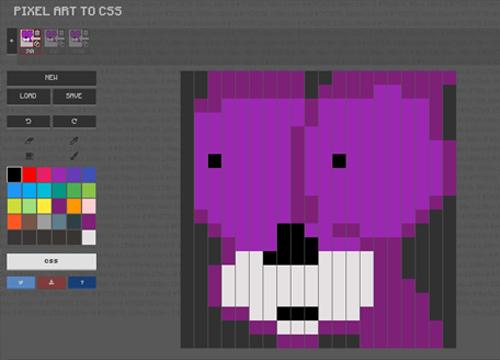The height and width of the screenshot is (360, 500).
Task: Pick the teal color swatch
Action: pos(59,190)
